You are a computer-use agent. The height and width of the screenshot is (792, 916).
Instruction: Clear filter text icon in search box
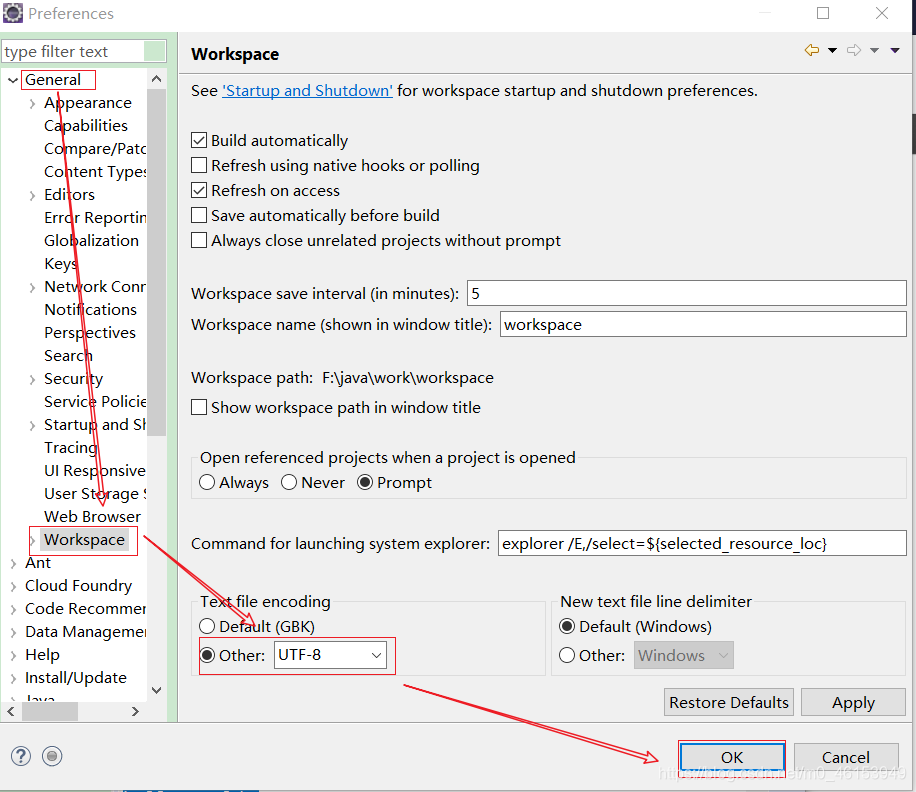154,51
